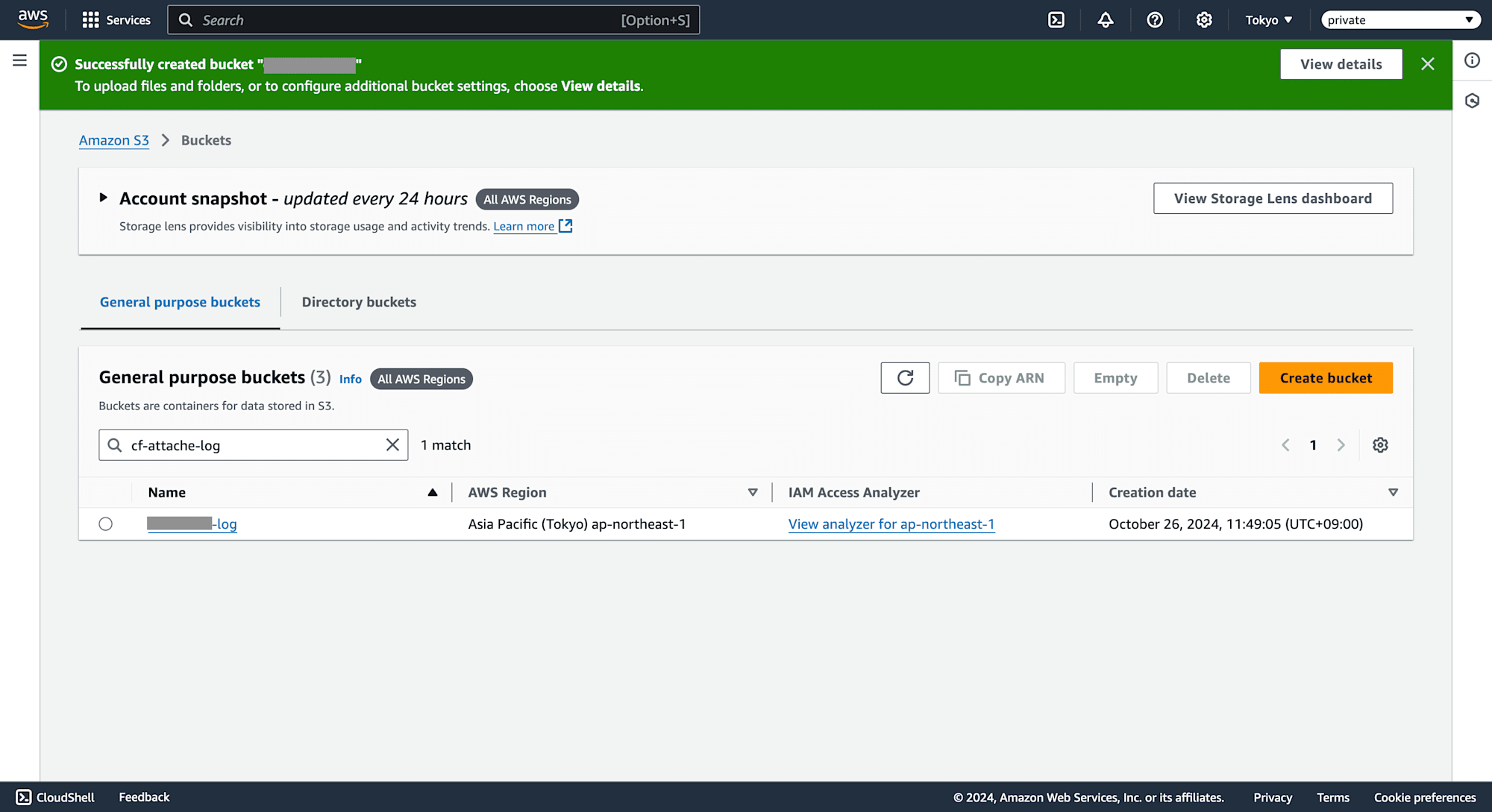Open the help question mark menu

click(1155, 20)
